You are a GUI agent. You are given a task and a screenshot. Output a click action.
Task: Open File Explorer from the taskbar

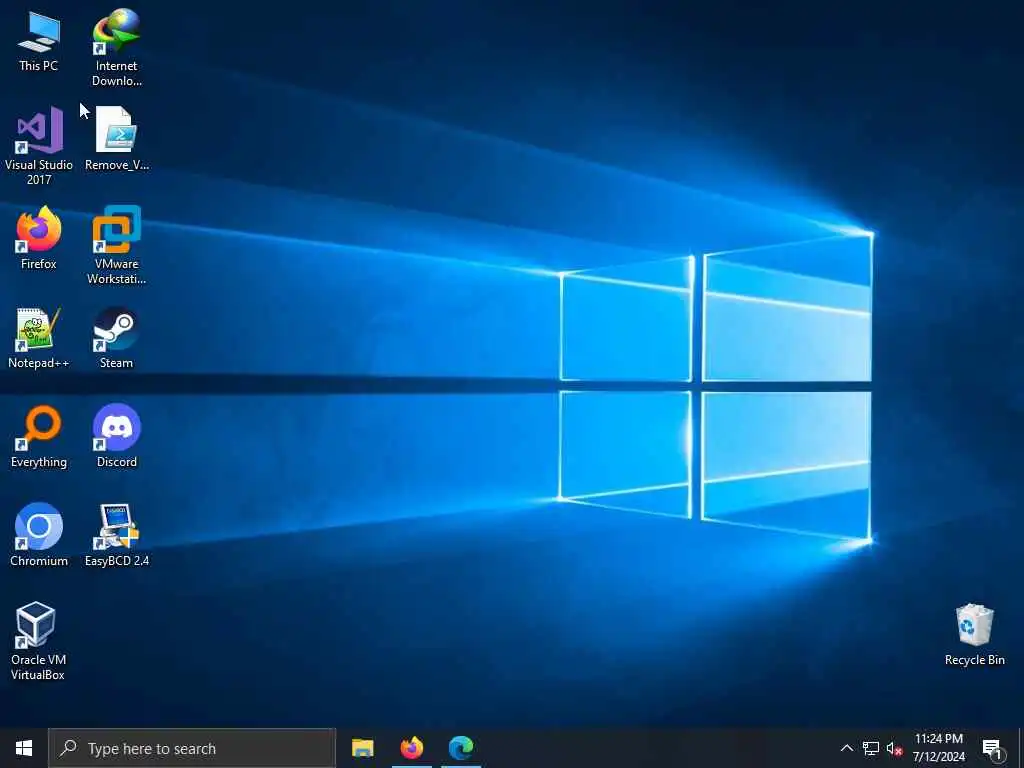pos(362,748)
